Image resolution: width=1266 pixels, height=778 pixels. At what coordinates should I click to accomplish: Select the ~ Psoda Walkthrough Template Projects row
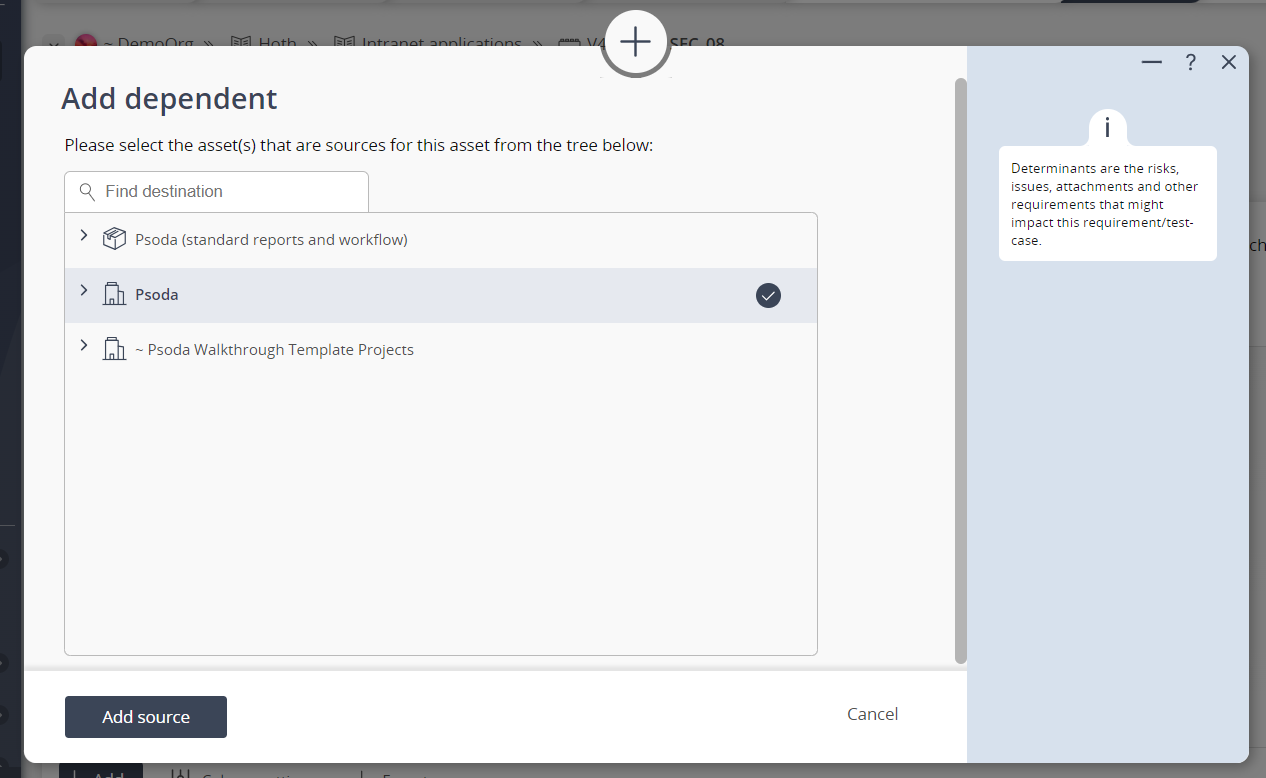point(441,350)
